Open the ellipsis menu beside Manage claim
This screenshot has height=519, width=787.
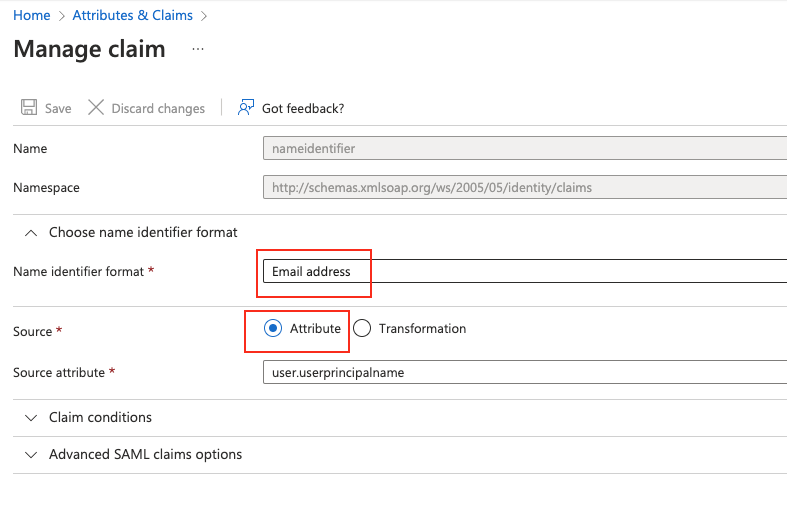click(198, 49)
